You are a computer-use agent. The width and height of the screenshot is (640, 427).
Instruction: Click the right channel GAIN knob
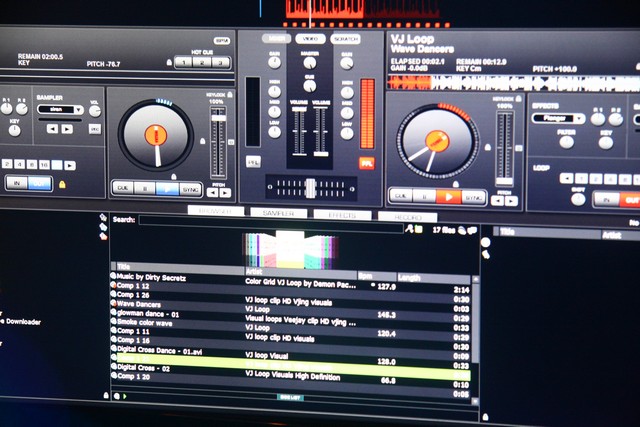(347, 63)
